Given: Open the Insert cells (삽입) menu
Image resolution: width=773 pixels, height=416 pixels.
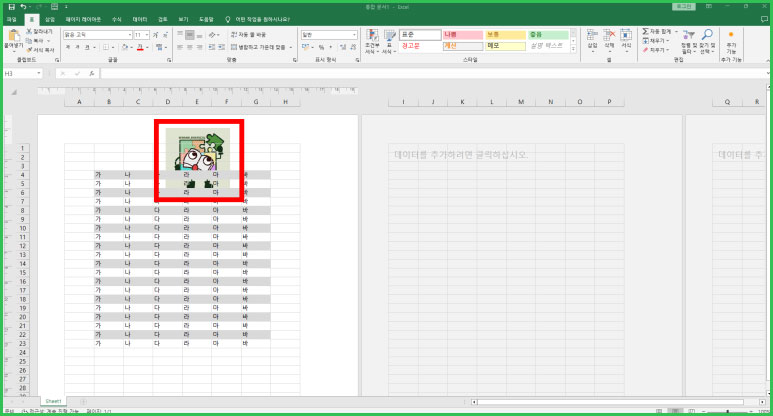Looking at the screenshot, I should pos(592,41).
